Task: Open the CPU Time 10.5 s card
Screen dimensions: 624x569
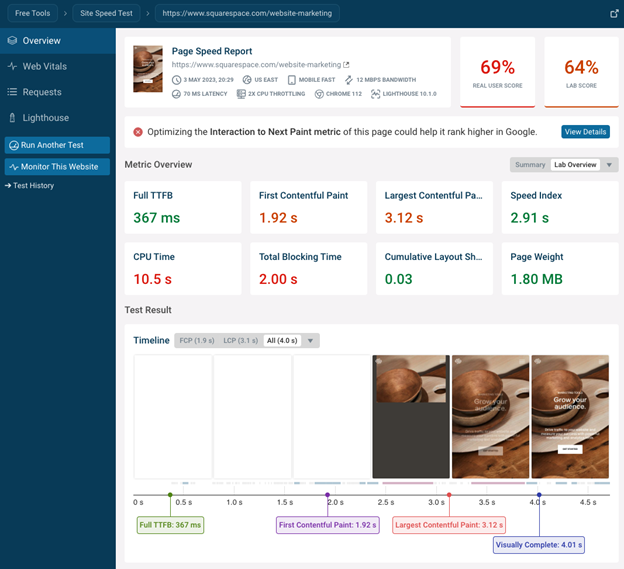Action: pos(183,269)
